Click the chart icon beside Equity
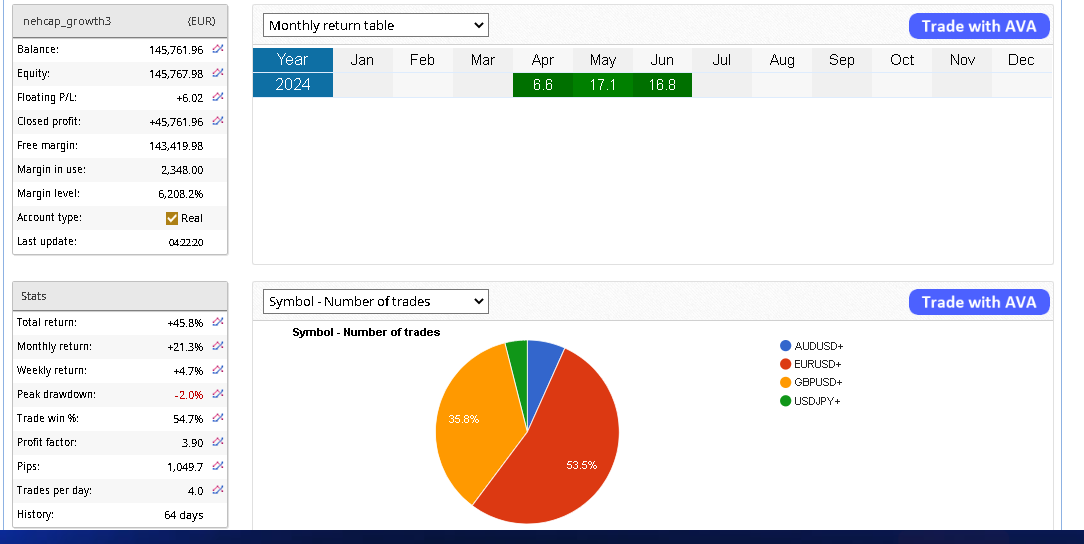This screenshot has height=544, width=1084. pos(218,73)
